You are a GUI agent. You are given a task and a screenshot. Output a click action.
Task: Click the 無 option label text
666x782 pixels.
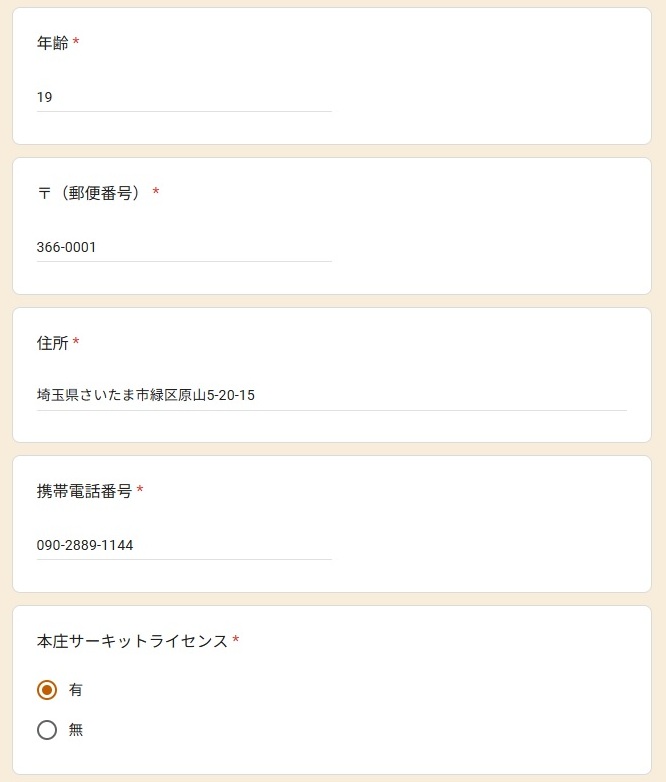coord(76,730)
